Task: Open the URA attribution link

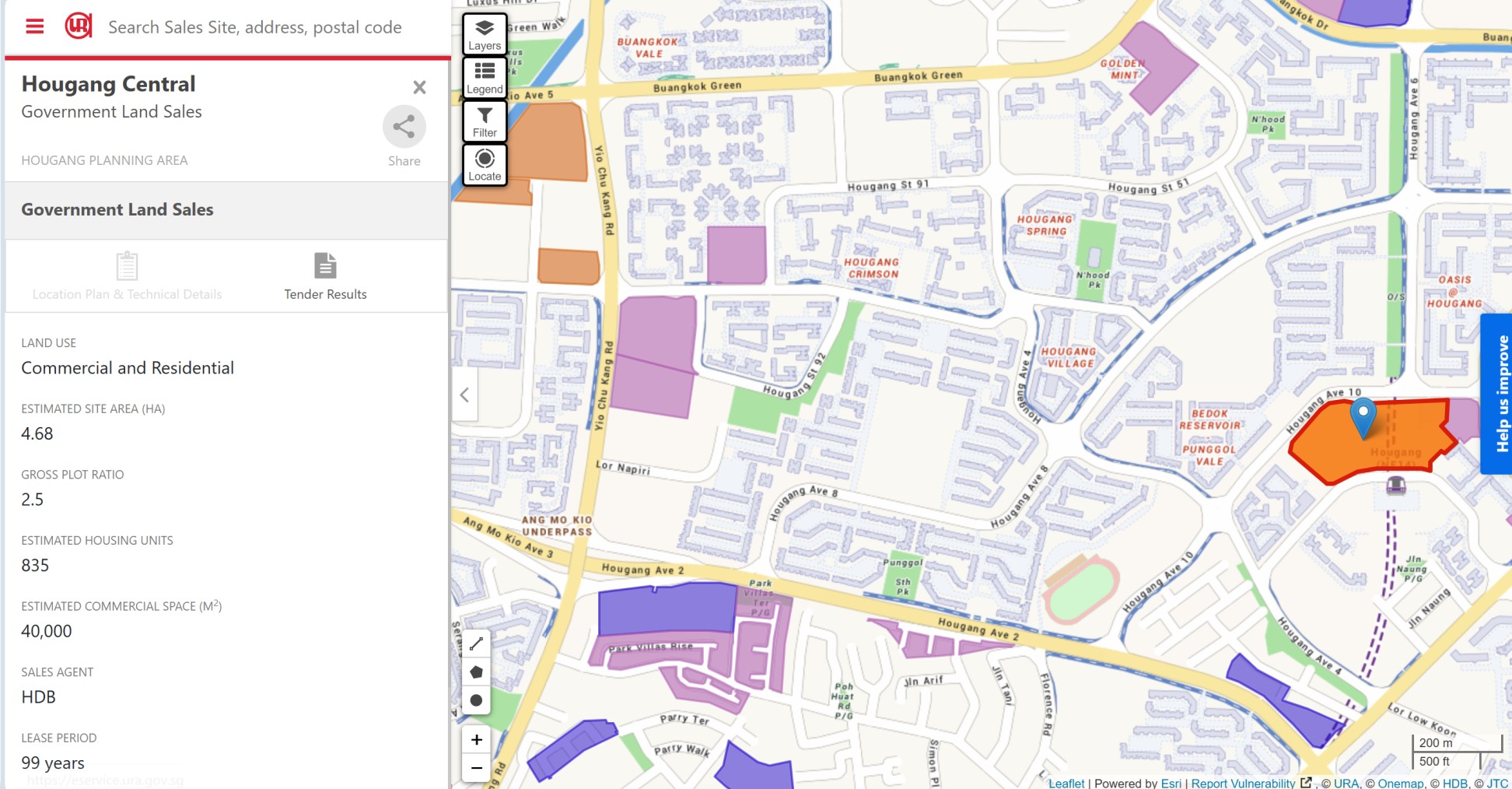Action: 1346,783
